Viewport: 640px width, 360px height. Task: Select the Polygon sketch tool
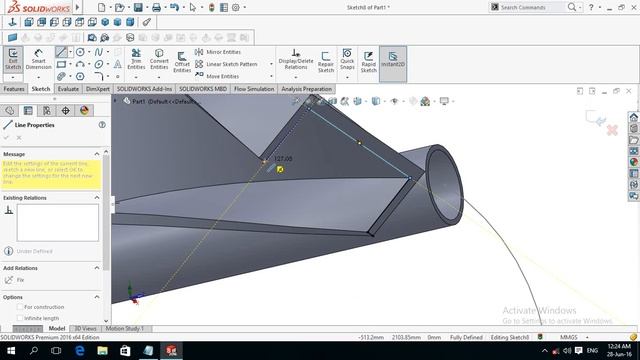tap(80, 76)
